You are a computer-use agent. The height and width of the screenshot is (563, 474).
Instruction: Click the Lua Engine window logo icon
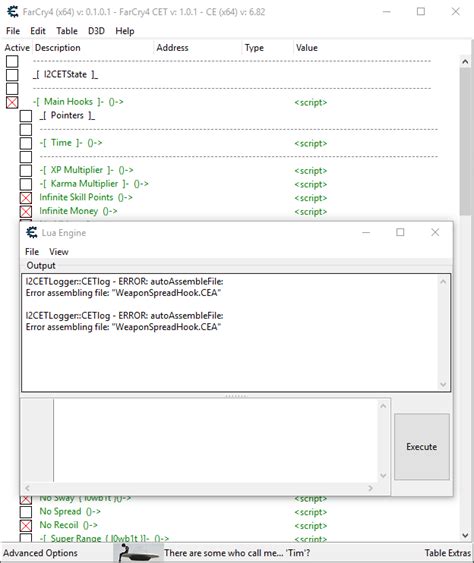pyautogui.click(x=32, y=233)
